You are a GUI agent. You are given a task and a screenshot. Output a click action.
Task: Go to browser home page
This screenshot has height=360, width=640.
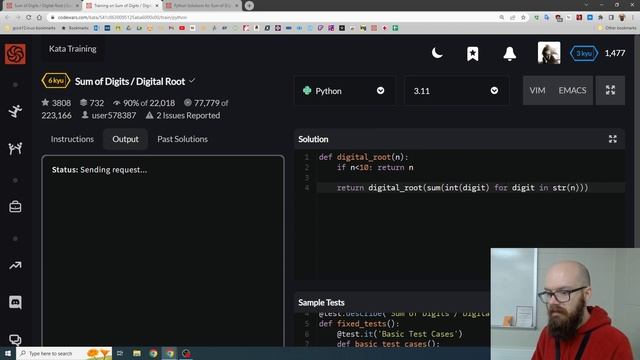[39, 18]
